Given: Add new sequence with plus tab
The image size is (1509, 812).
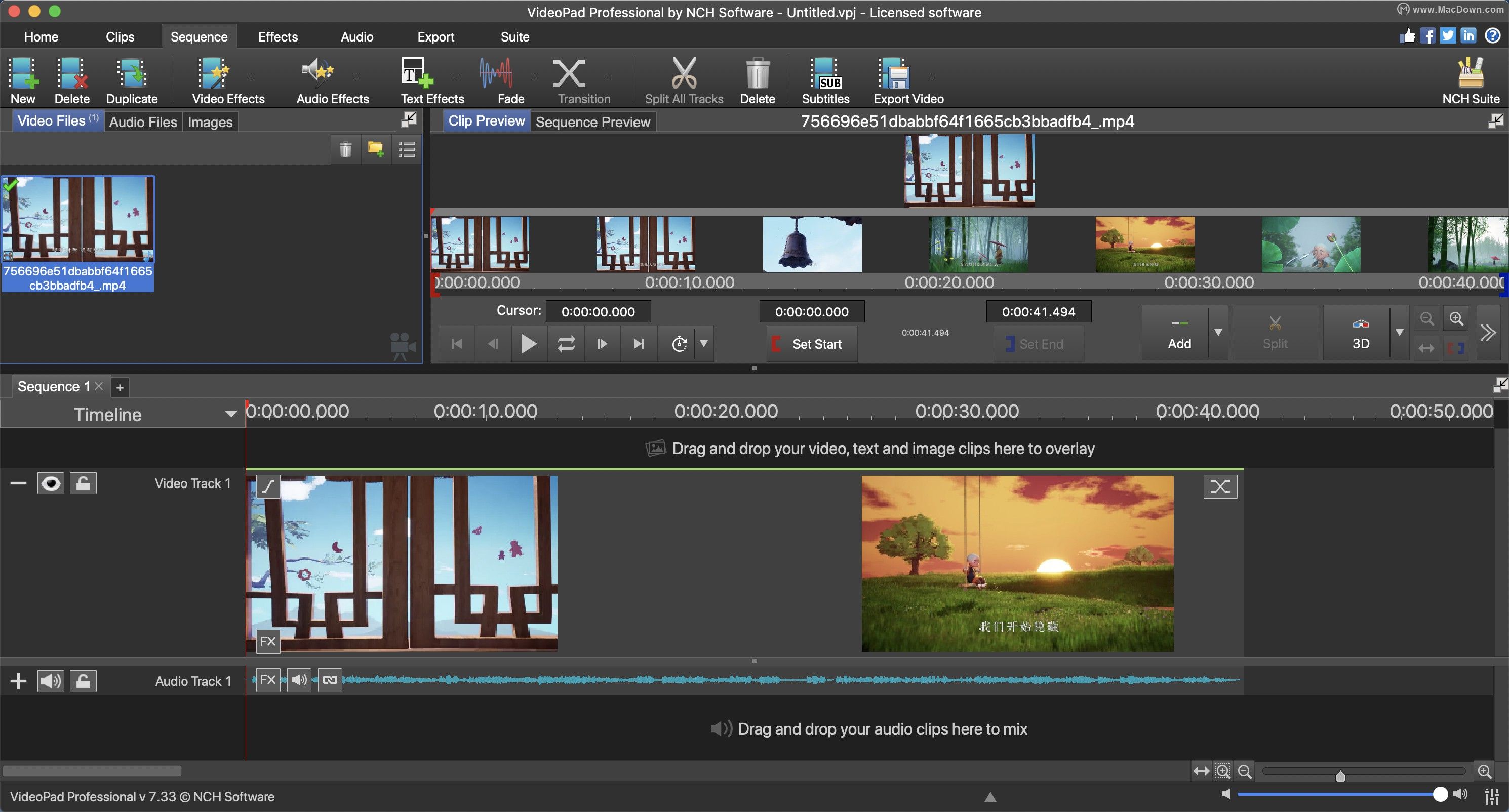Looking at the screenshot, I should click(120, 387).
